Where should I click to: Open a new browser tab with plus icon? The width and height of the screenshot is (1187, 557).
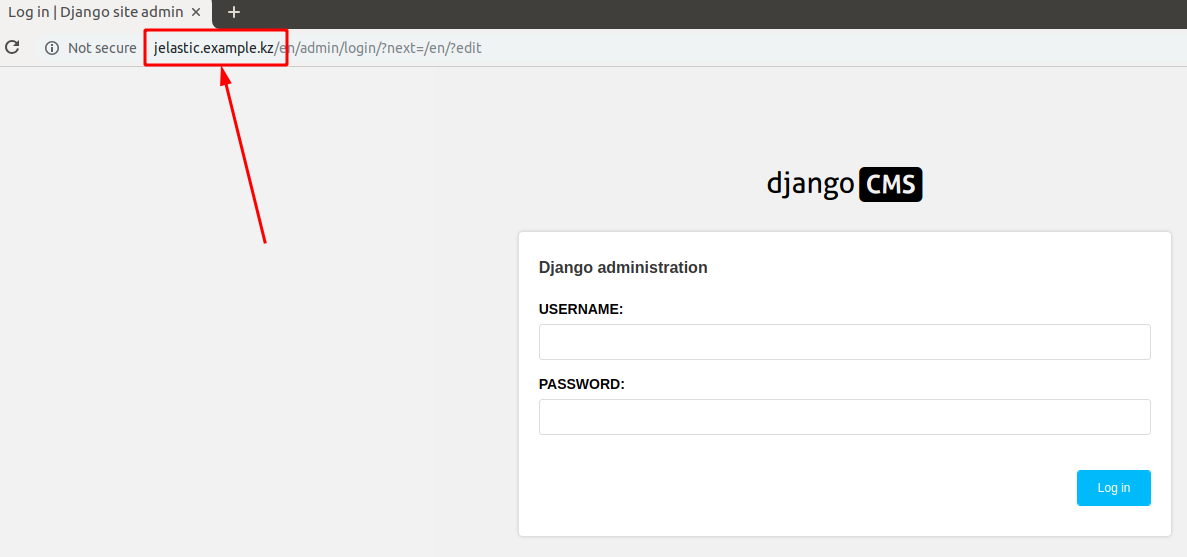pyautogui.click(x=234, y=12)
